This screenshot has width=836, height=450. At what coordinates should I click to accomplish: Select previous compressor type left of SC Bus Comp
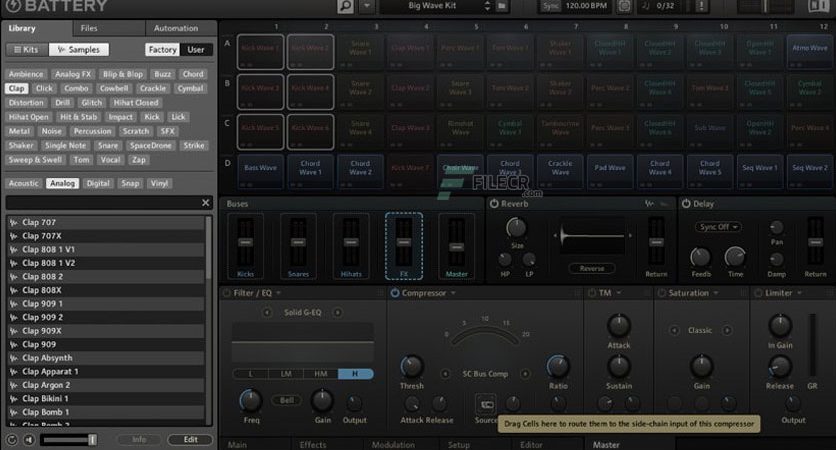coord(445,374)
